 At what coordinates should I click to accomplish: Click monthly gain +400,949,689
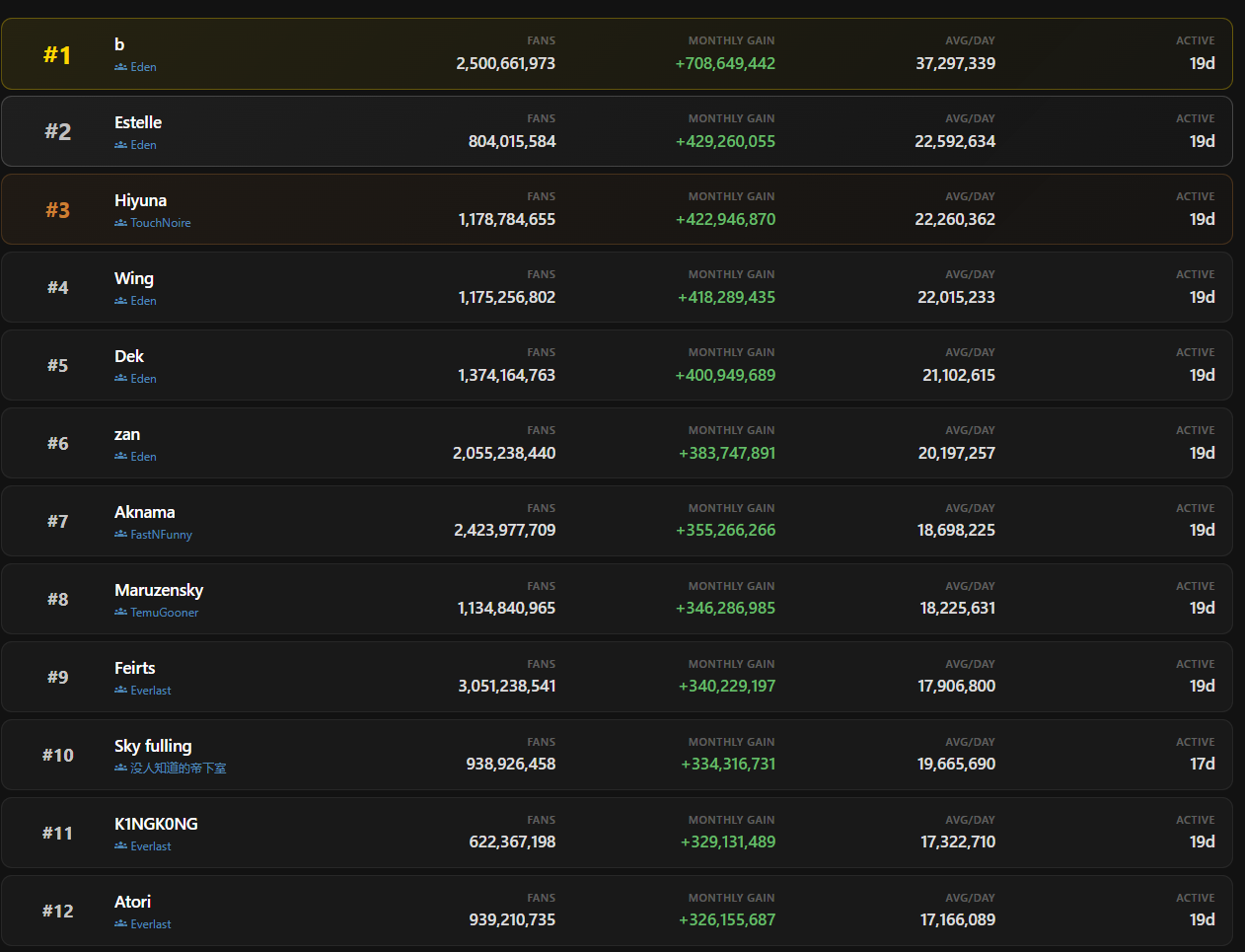[x=725, y=375]
